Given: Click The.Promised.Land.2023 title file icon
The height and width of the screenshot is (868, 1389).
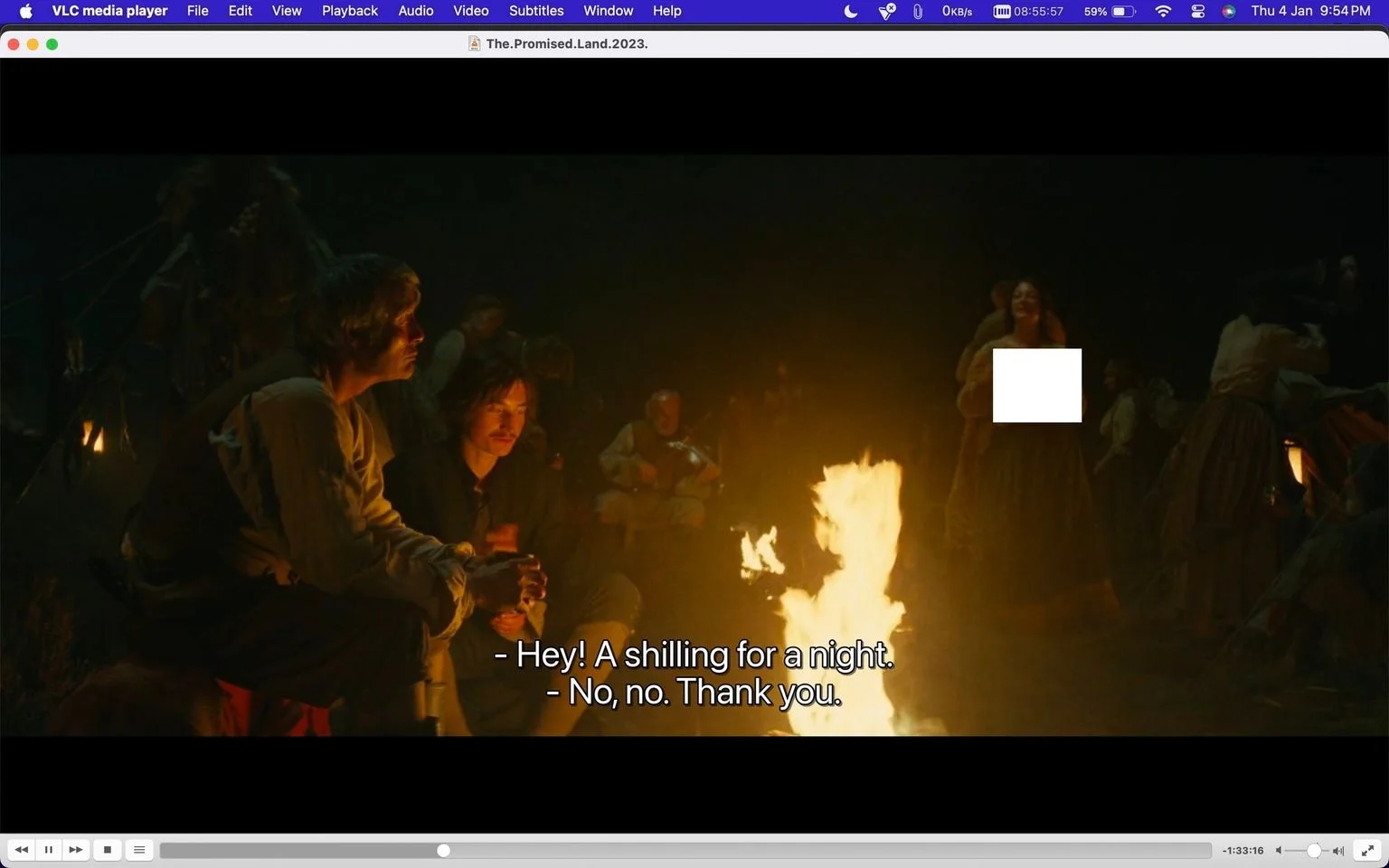Looking at the screenshot, I should 474,43.
